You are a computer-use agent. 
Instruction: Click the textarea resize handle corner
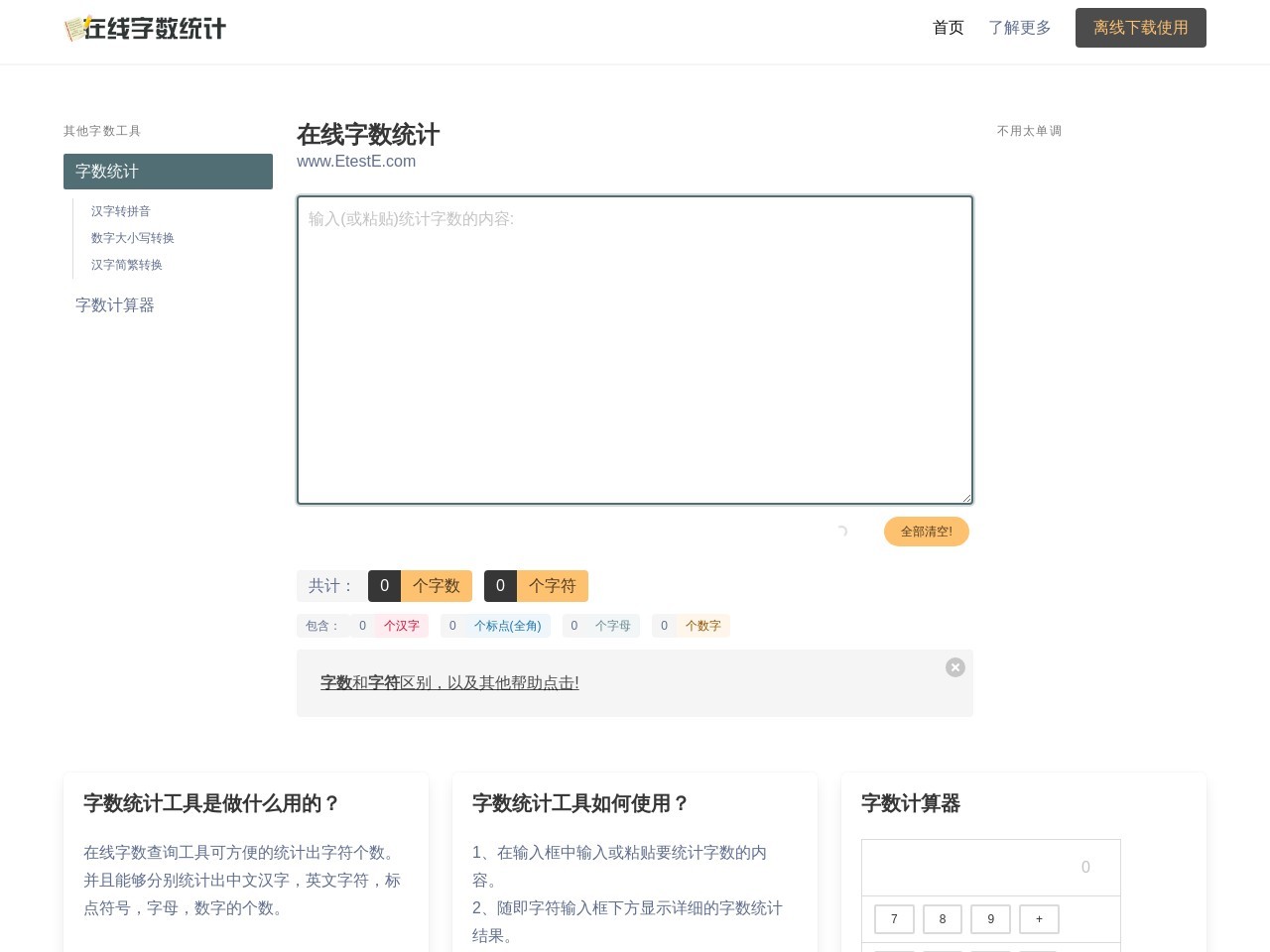tap(966, 498)
